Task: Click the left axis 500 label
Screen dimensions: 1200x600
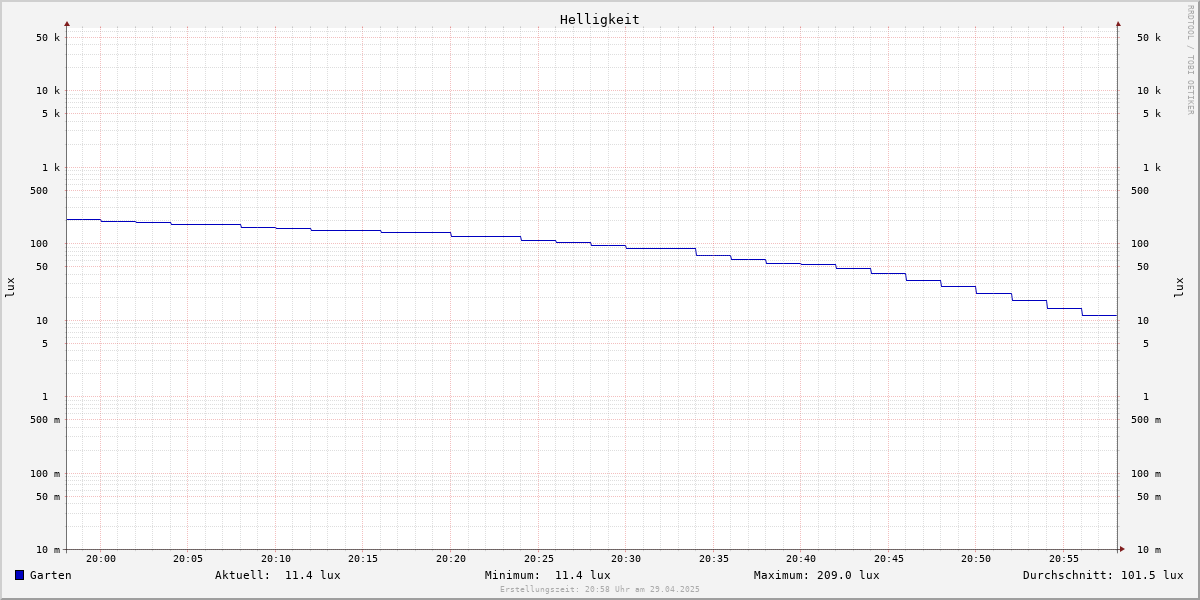Action: (x=39, y=191)
